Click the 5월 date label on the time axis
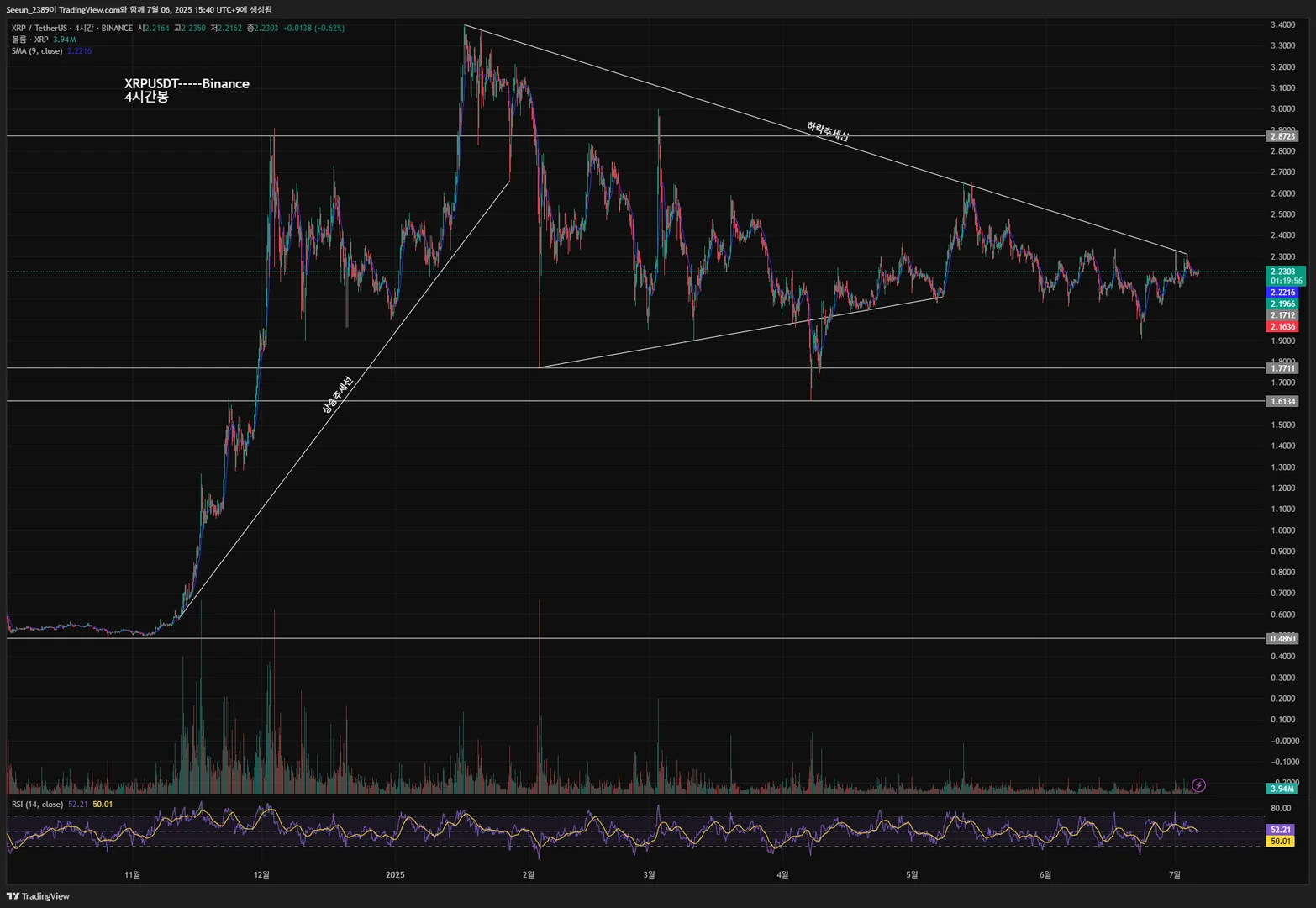The width and height of the screenshot is (1316, 908). (x=912, y=875)
